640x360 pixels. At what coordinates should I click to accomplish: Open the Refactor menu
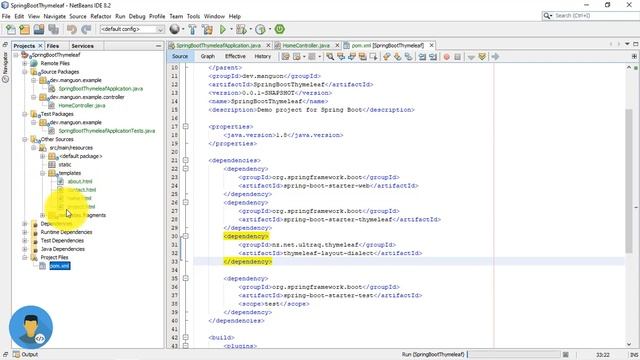(101, 16)
